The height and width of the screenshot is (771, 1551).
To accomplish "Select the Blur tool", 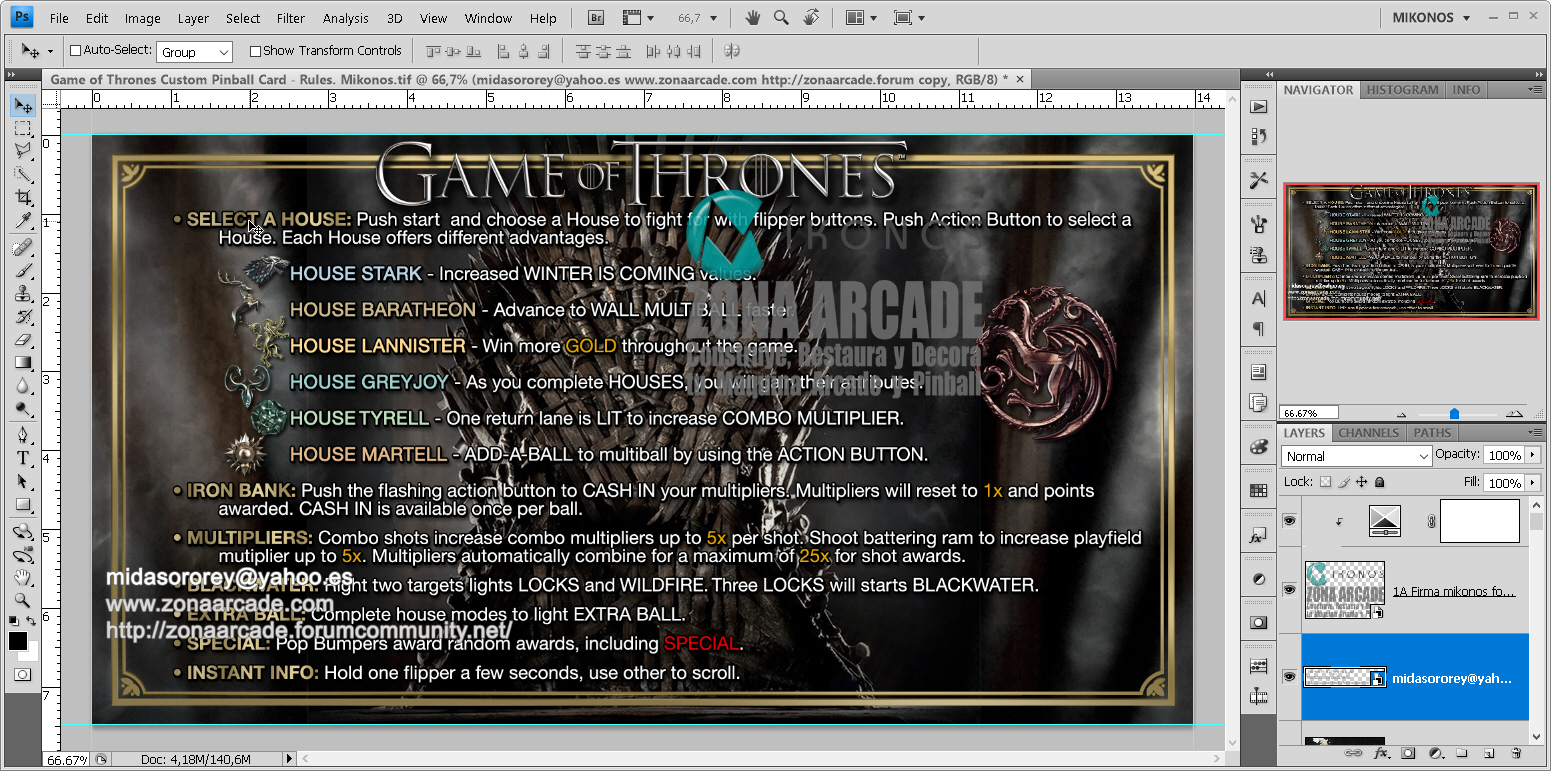I will click(x=23, y=386).
